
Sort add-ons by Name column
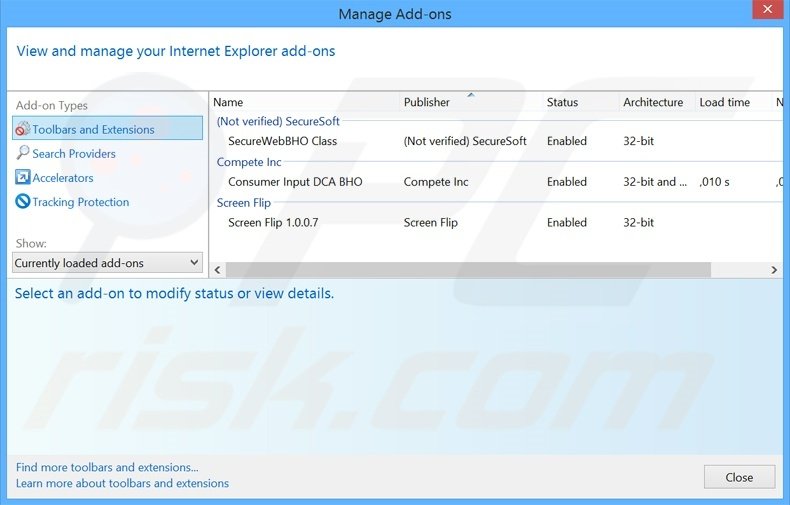(228, 102)
